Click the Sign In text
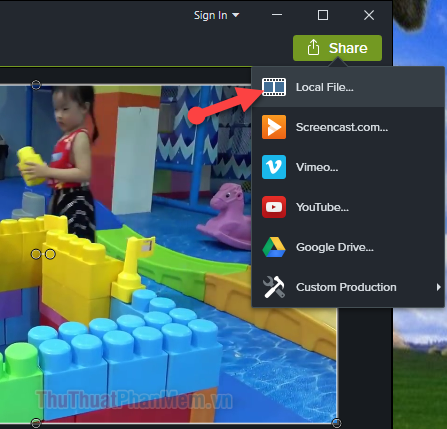This screenshot has height=429, width=447. (x=211, y=15)
